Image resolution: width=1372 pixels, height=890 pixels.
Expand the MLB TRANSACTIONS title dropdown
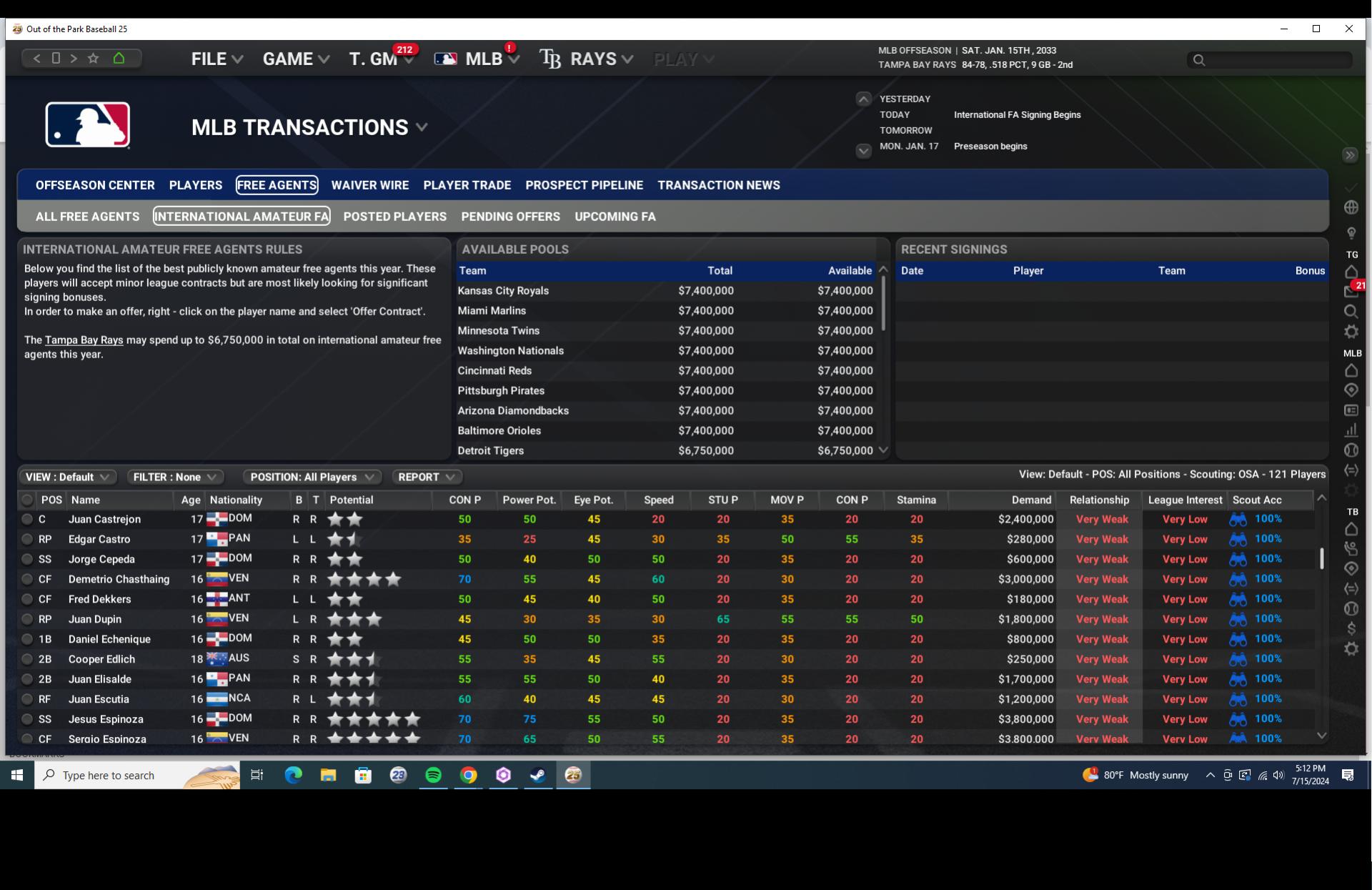[422, 127]
